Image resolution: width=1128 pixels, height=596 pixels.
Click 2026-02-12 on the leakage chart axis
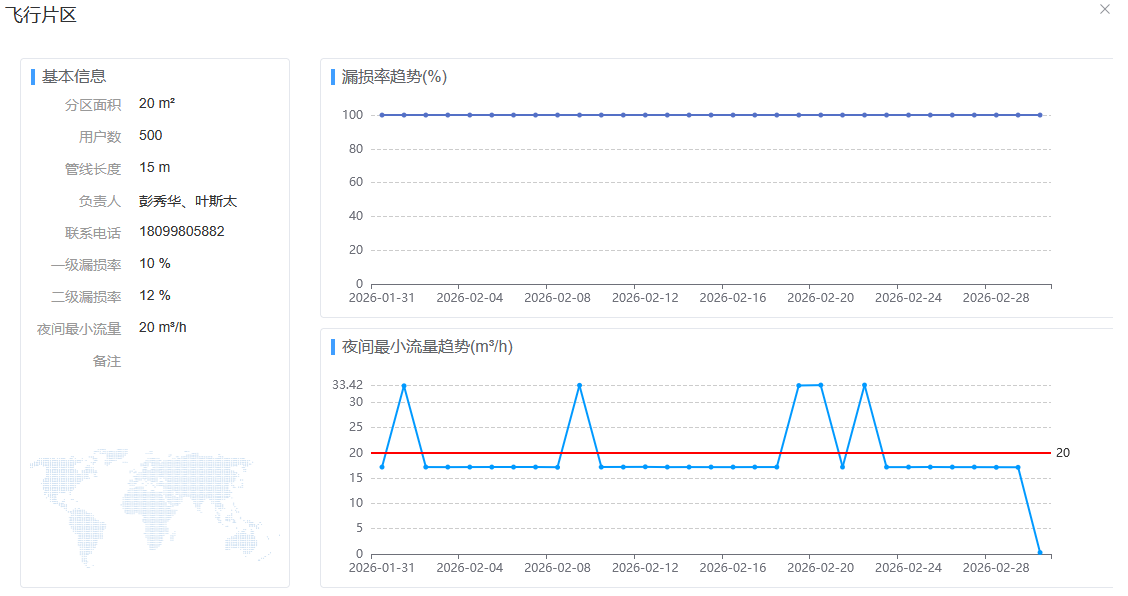click(x=645, y=297)
